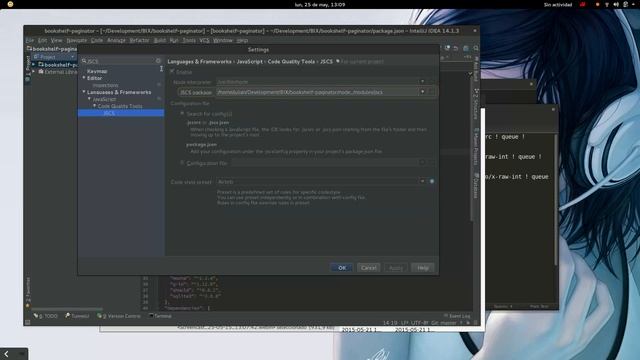This screenshot has width=640, height=360.
Task: Toggle tool window buttons at bottom-left corner
Action: pos(27,322)
